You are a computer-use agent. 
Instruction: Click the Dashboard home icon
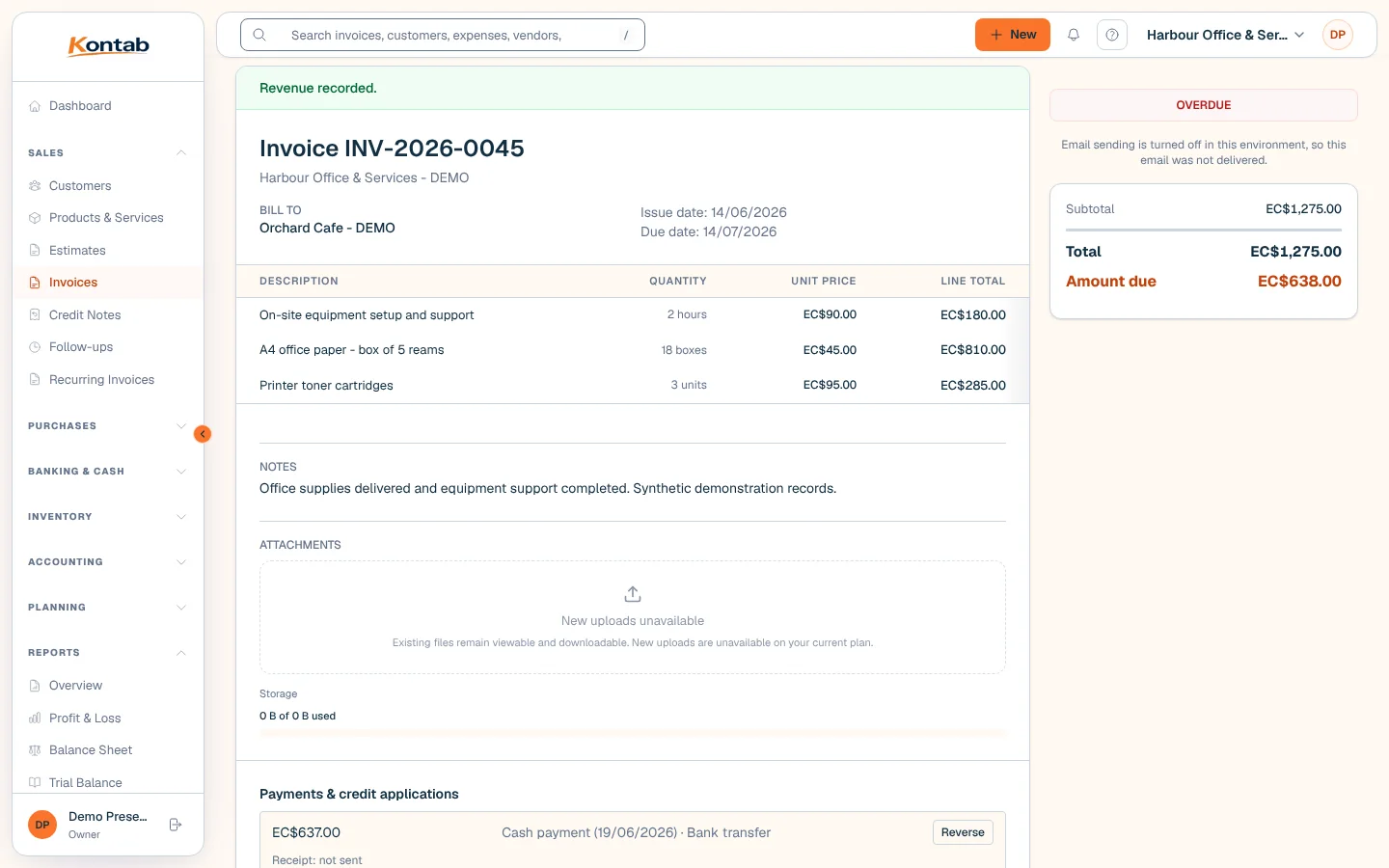click(x=35, y=106)
